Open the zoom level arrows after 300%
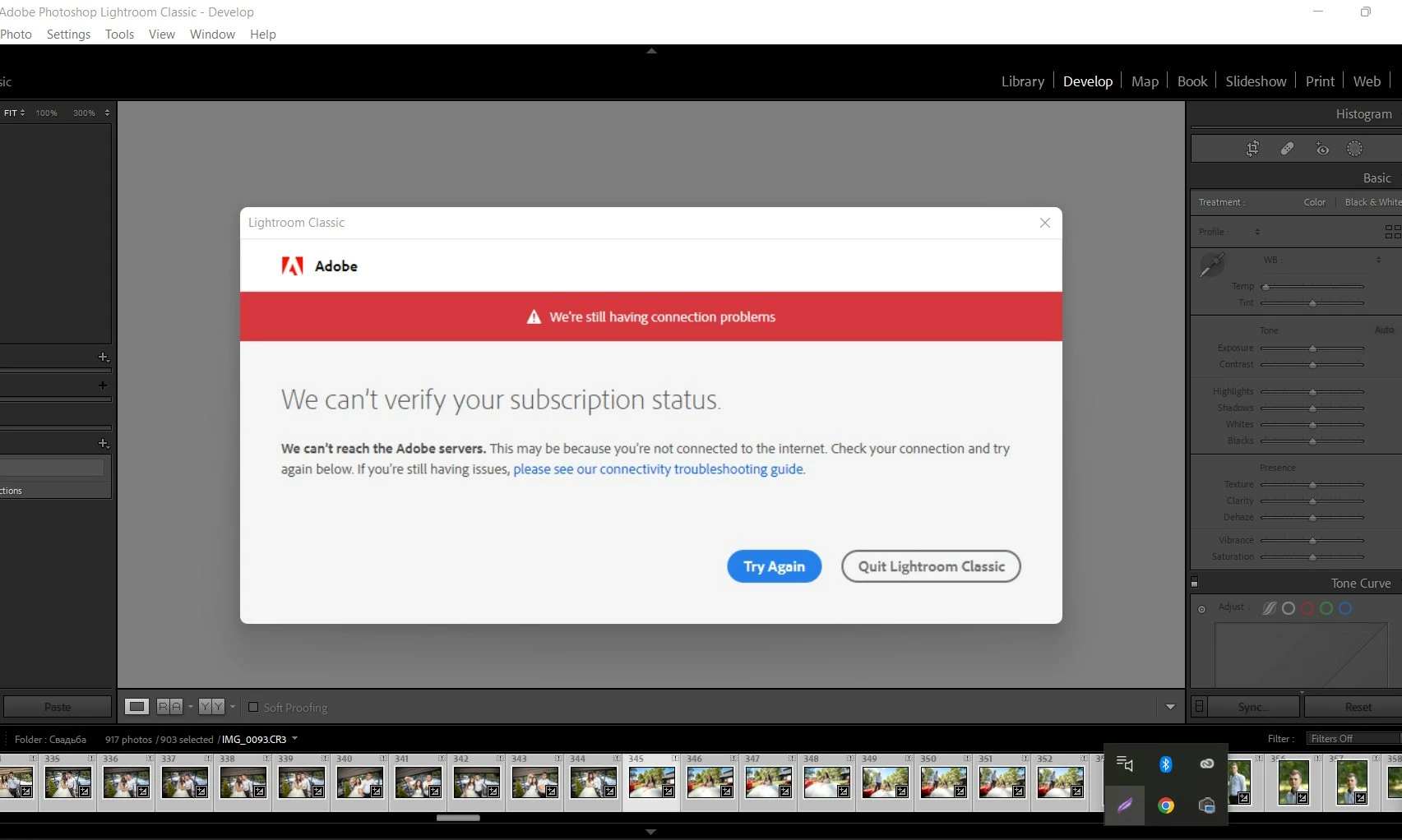 (107, 113)
